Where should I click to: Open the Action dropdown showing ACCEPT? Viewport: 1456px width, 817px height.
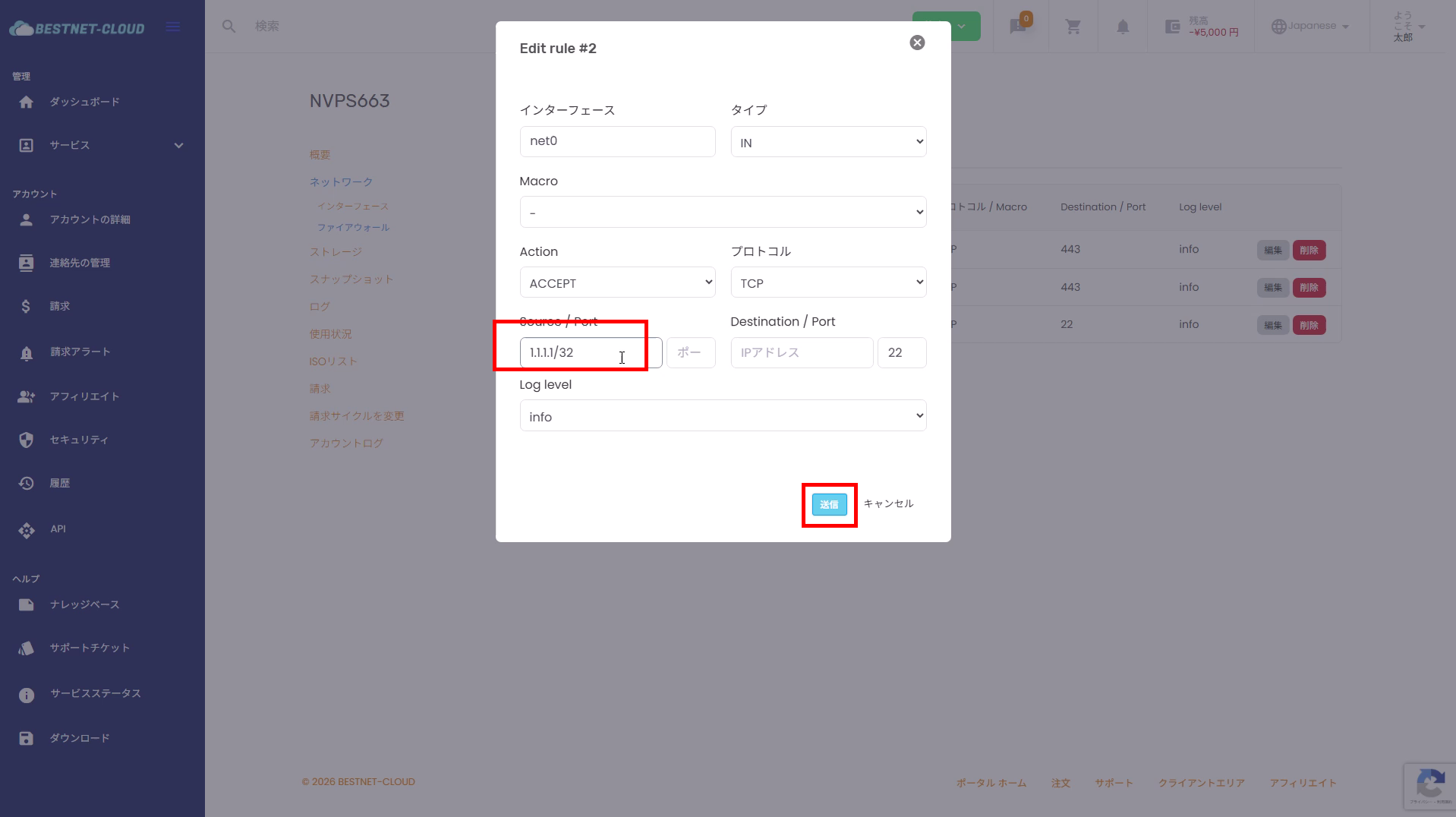(x=617, y=282)
